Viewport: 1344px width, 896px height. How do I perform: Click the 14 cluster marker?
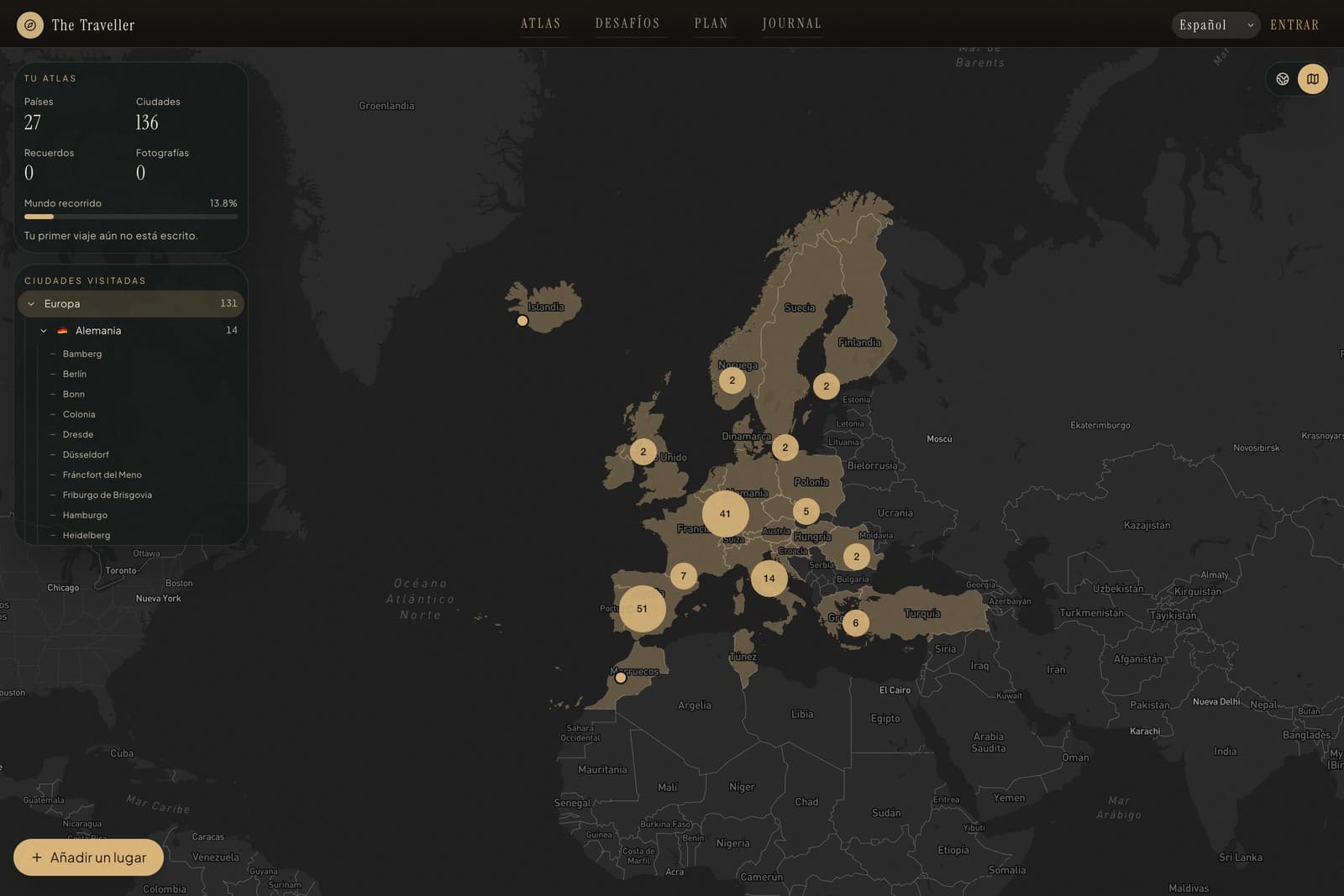click(x=769, y=579)
